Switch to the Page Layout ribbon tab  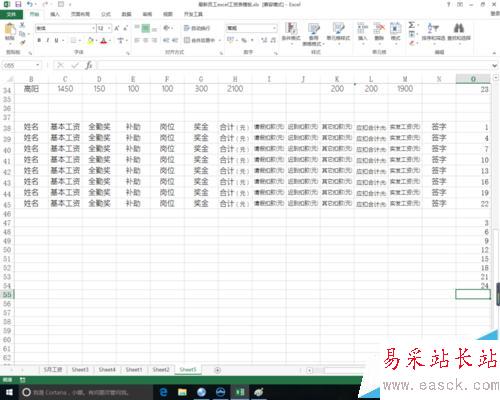point(80,14)
